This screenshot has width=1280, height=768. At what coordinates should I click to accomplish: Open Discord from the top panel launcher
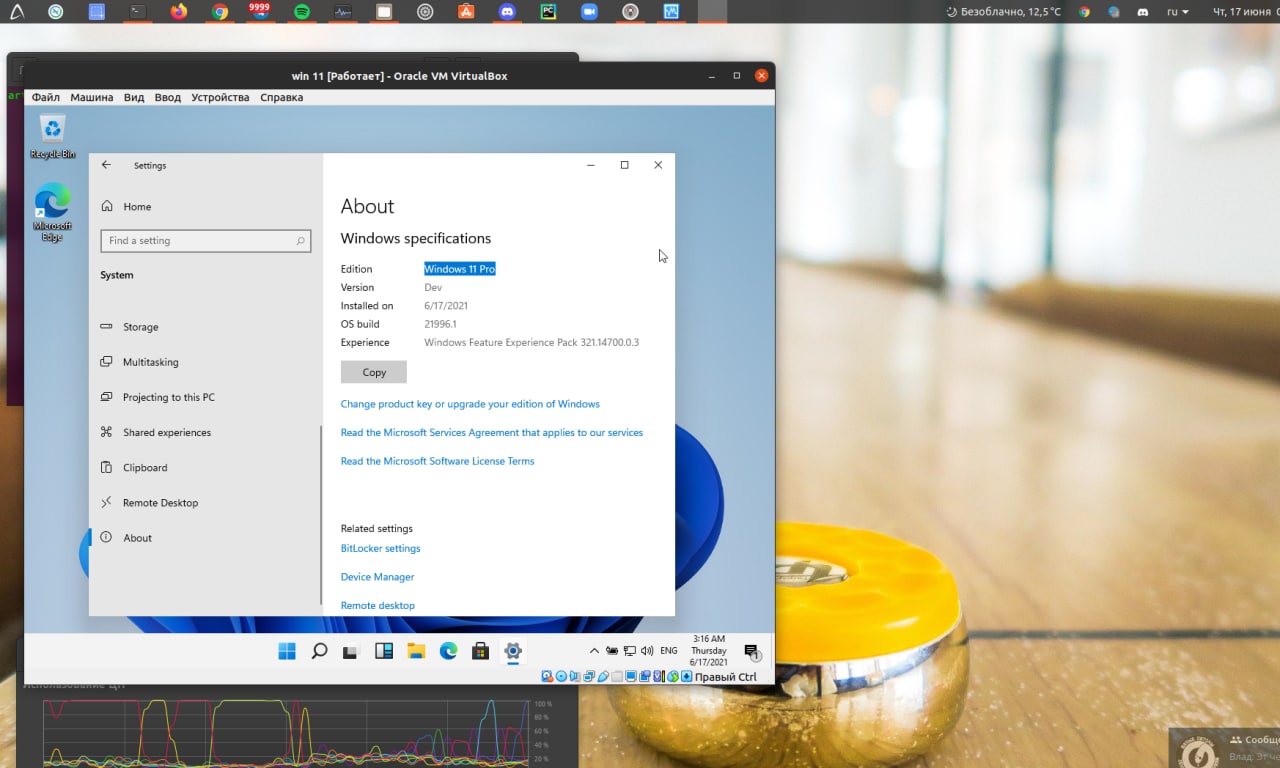click(507, 12)
